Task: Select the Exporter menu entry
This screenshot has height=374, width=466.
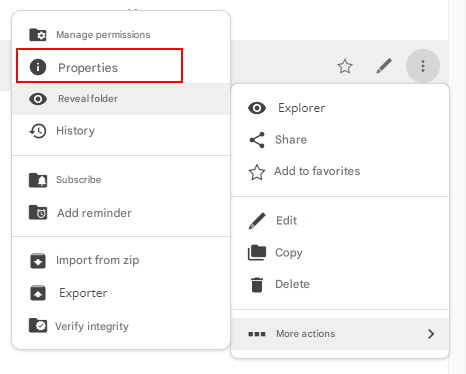Action: pos(121,293)
